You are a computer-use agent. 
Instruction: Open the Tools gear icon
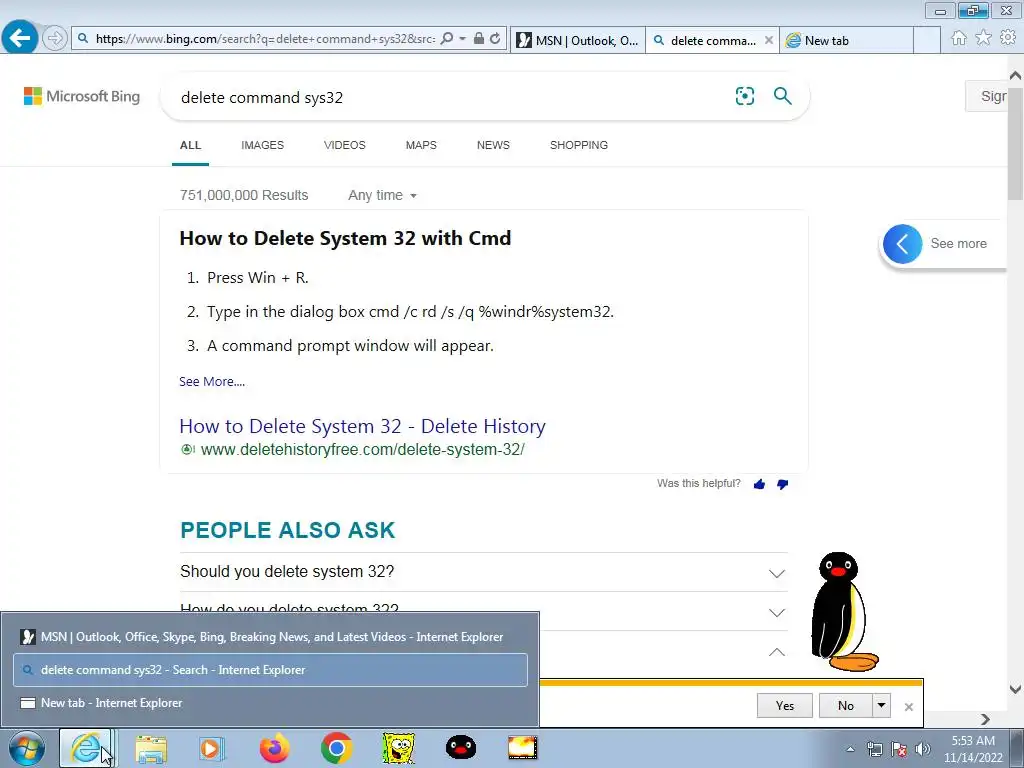(1008, 38)
